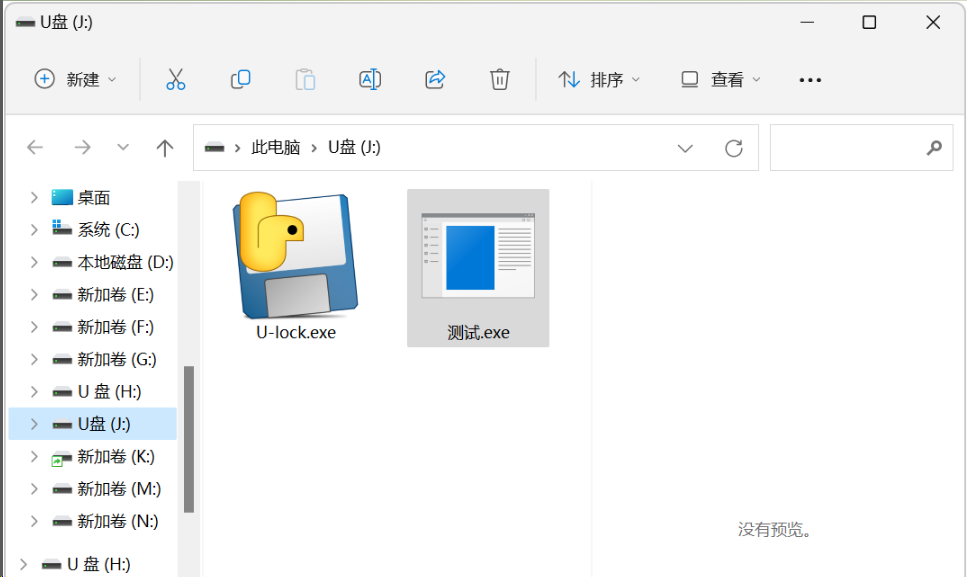This screenshot has height=577, width=967.
Task: Open recent locations chevron
Action: pyautogui.click(x=123, y=147)
